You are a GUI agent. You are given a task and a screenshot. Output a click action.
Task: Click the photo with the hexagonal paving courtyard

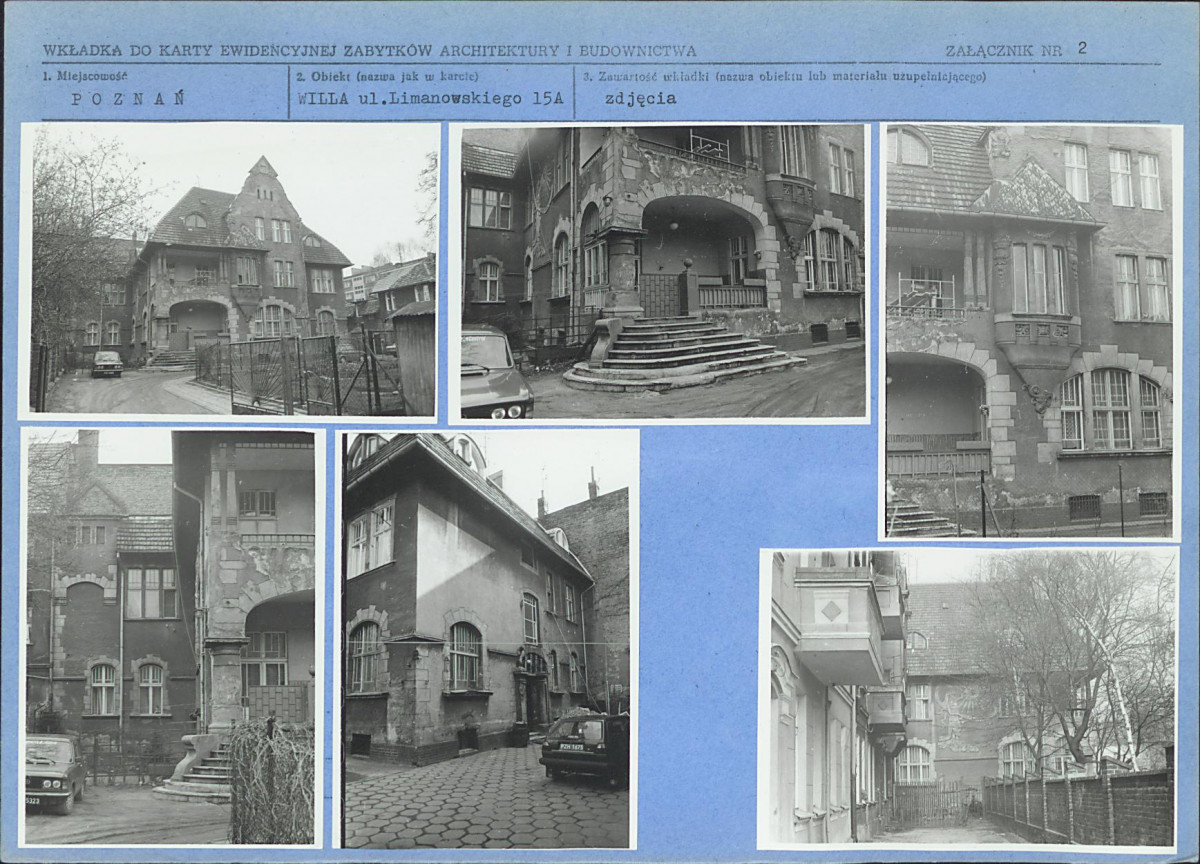(487, 639)
